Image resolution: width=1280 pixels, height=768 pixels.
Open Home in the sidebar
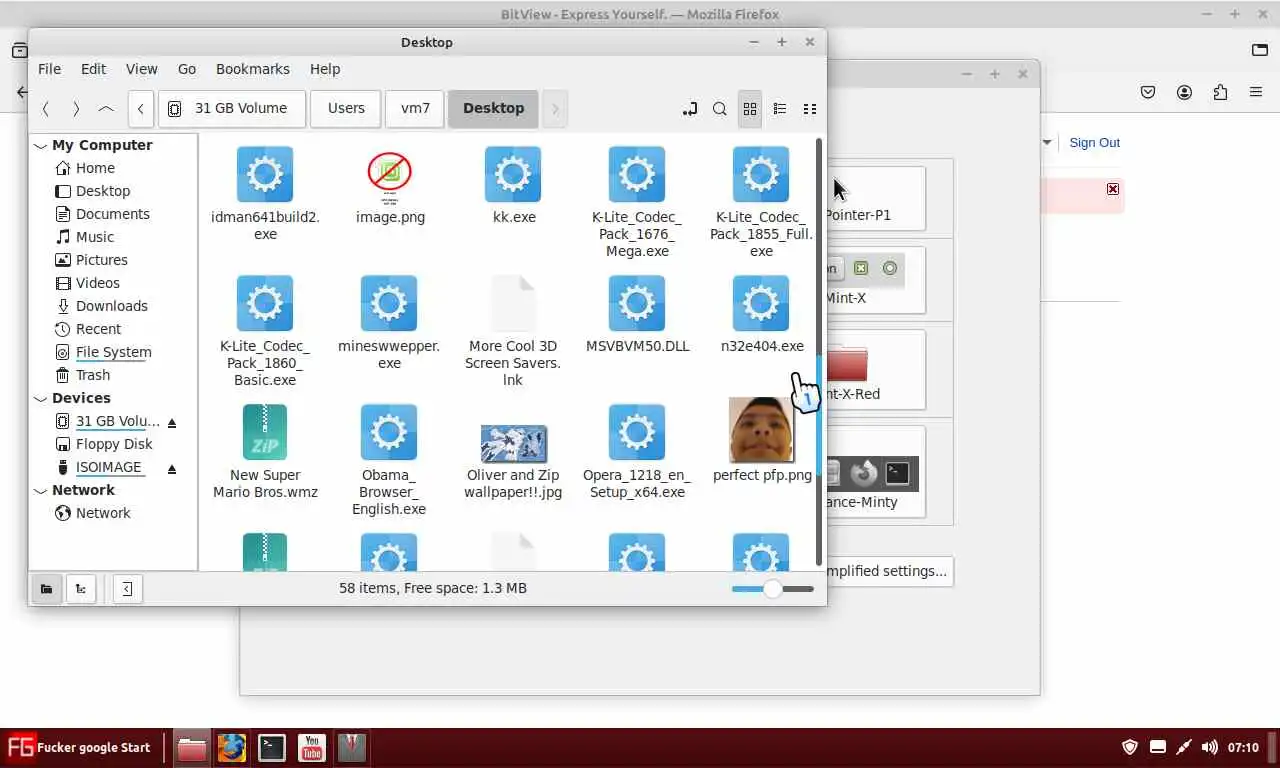pos(95,168)
